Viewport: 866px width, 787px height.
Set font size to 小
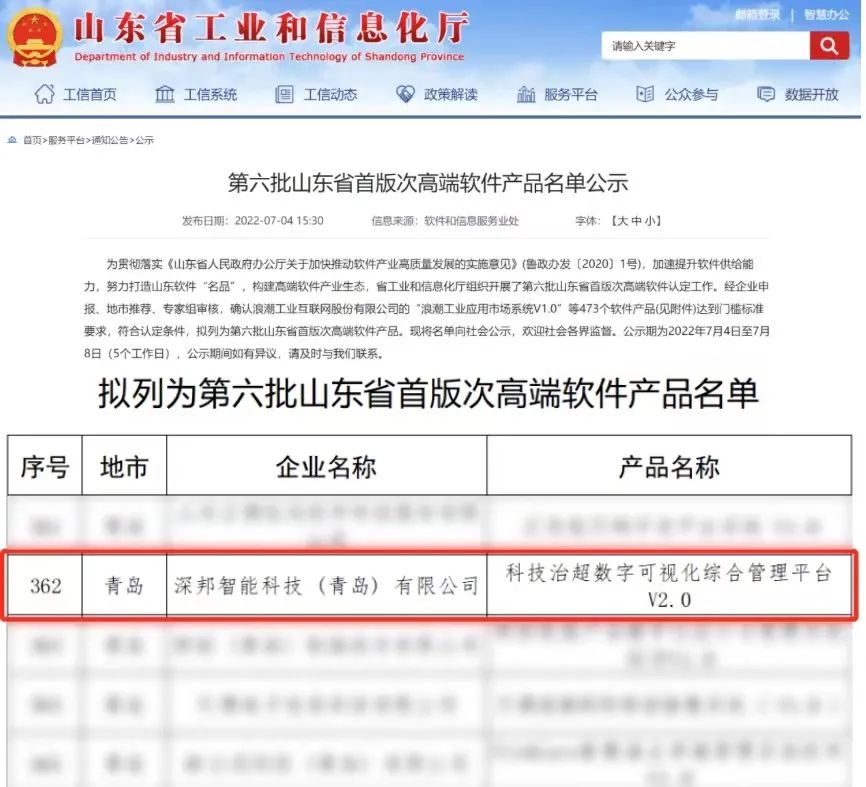(651, 220)
